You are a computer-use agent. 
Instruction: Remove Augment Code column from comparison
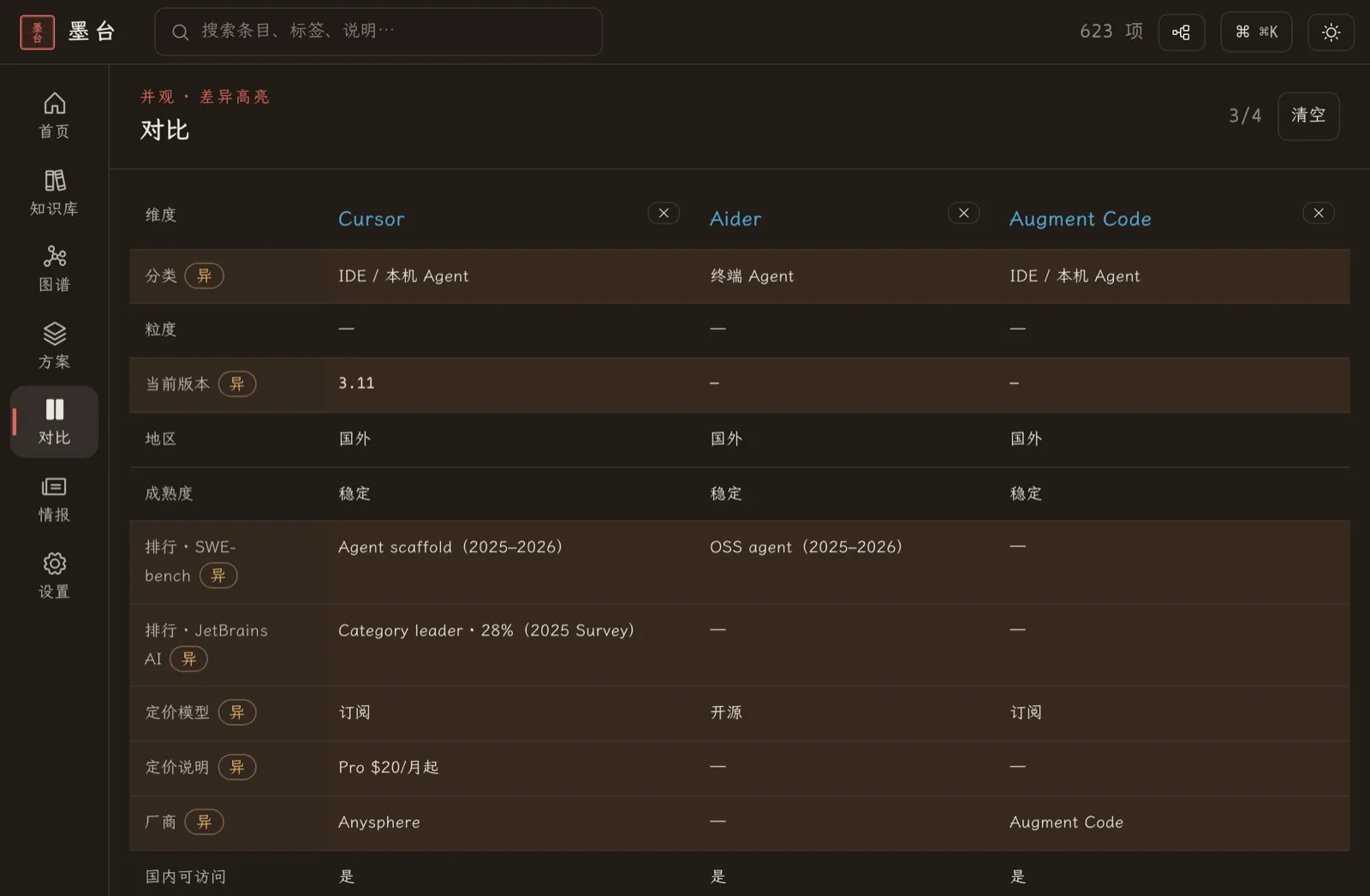[1319, 213]
